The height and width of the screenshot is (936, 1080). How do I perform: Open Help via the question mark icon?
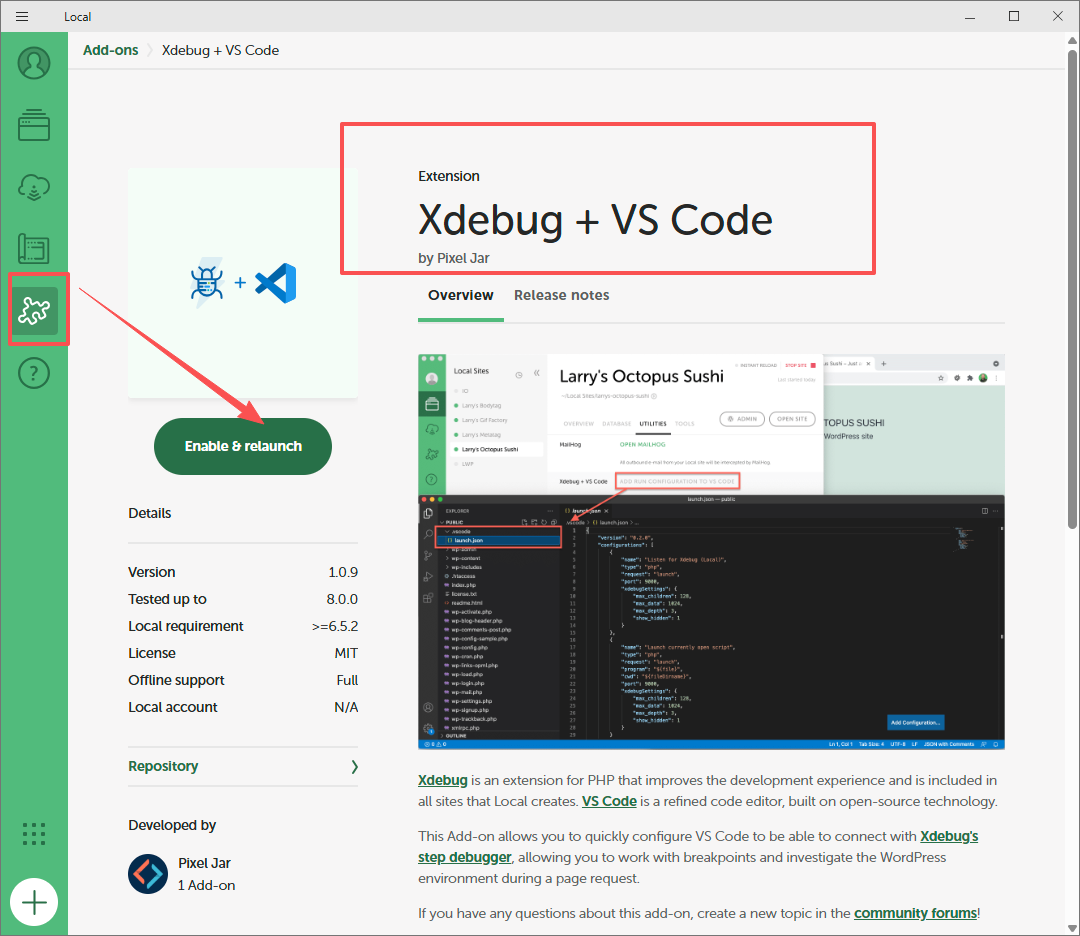coord(34,373)
